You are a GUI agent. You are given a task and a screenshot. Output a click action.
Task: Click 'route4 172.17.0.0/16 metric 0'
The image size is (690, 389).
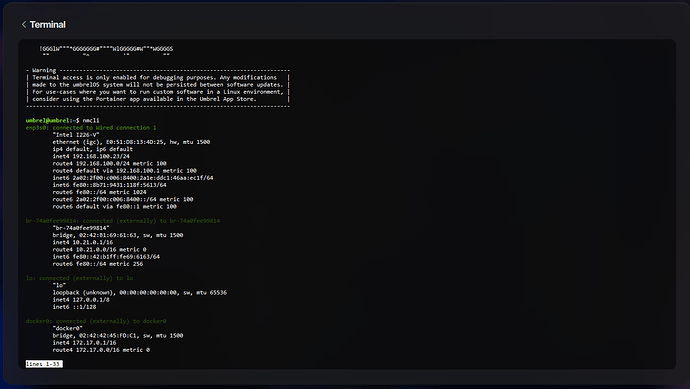click(x=101, y=350)
